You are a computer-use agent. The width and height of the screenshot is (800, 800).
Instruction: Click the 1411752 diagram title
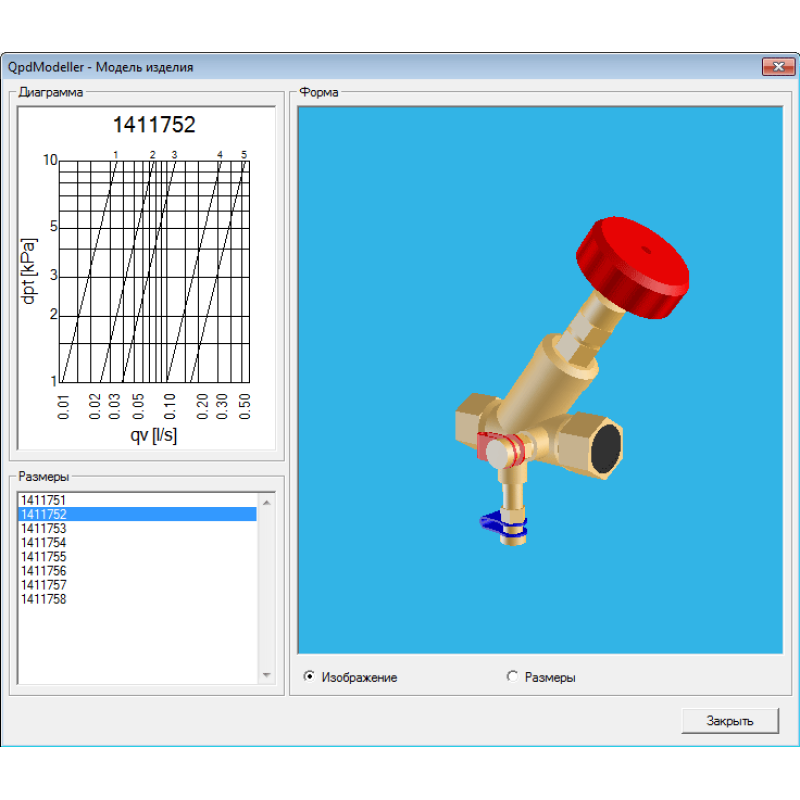pos(153,125)
